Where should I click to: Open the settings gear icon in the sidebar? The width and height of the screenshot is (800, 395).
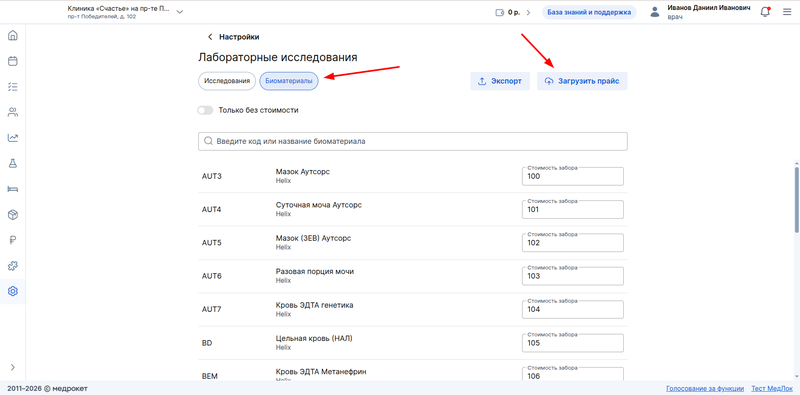pos(13,291)
